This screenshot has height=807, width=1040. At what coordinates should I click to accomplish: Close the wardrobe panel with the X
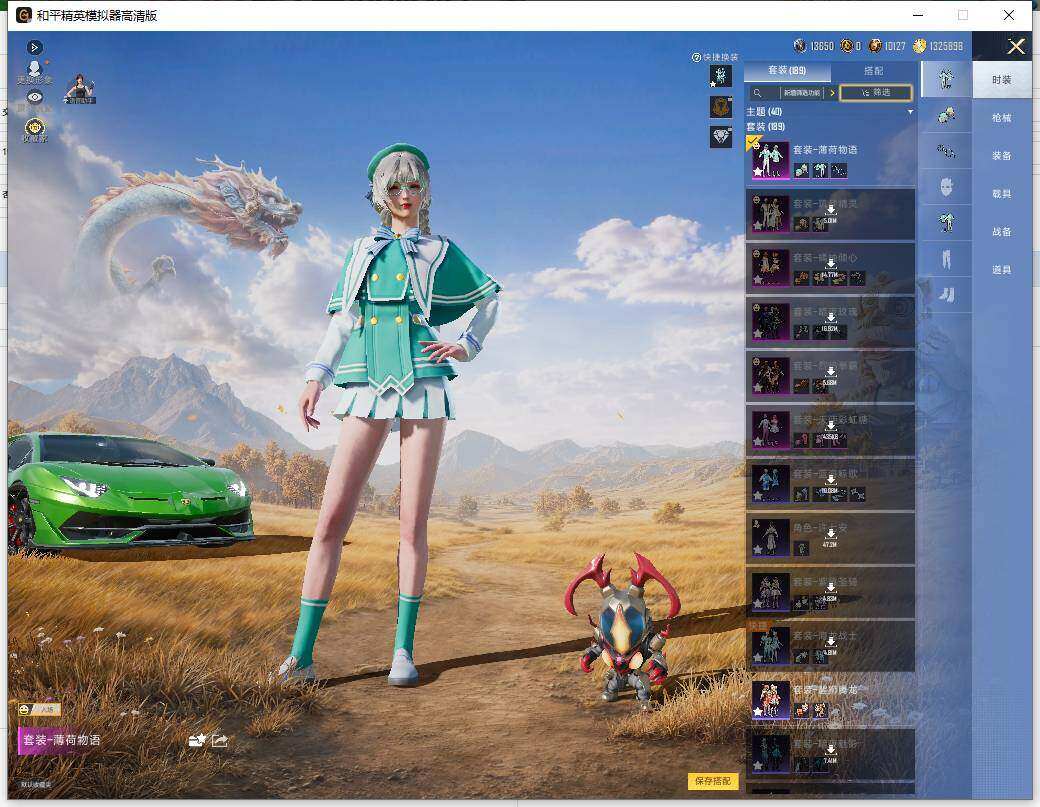coord(1016,46)
